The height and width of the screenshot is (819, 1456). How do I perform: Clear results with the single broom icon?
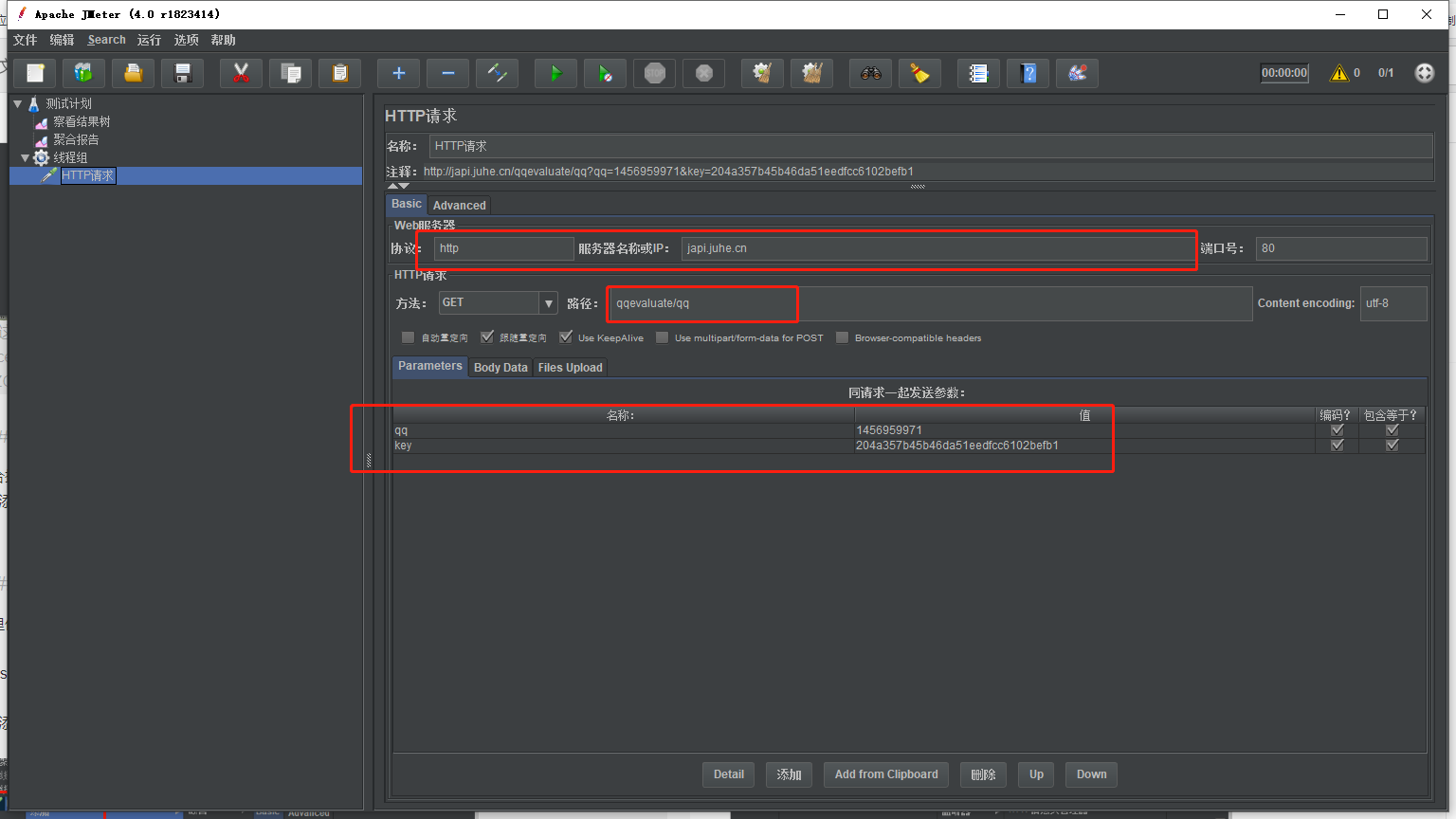tap(763, 73)
